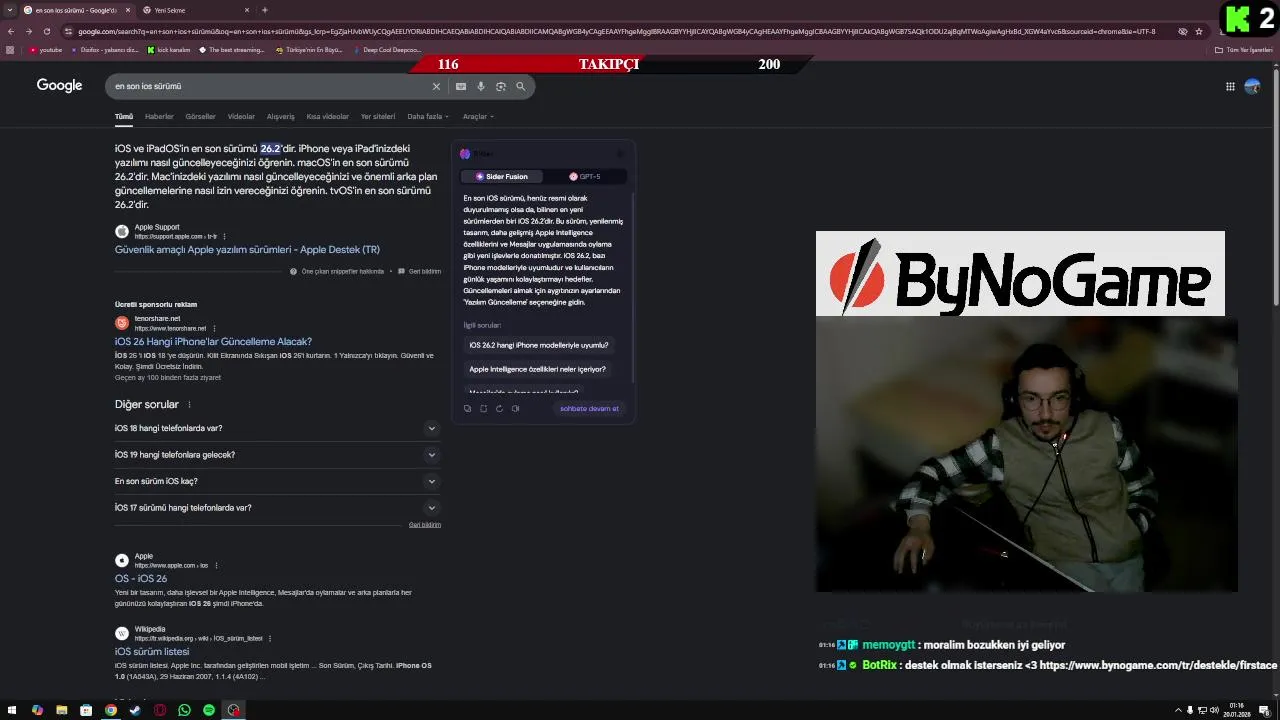This screenshot has height=720, width=1280.
Task: Open the taskbar clock and date
Action: (1237, 710)
